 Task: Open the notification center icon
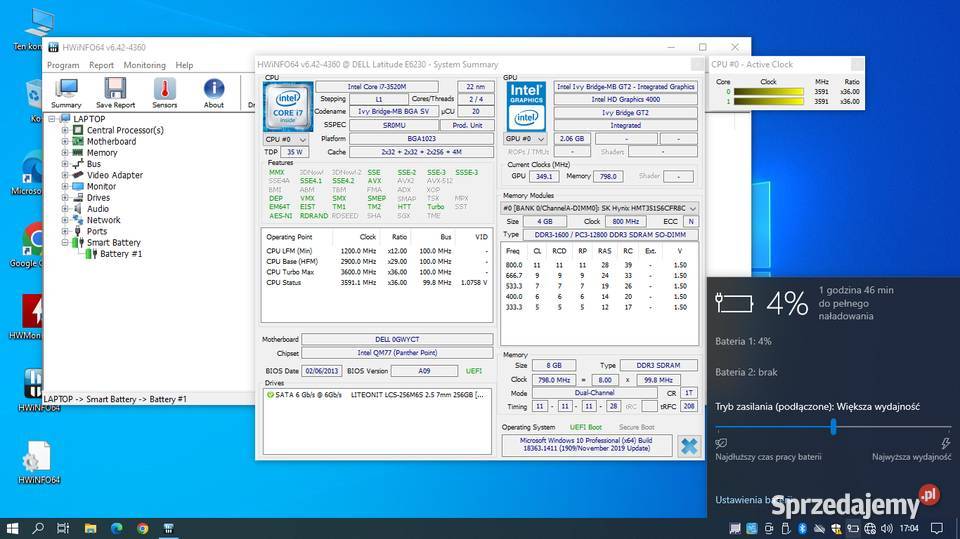tap(937, 528)
